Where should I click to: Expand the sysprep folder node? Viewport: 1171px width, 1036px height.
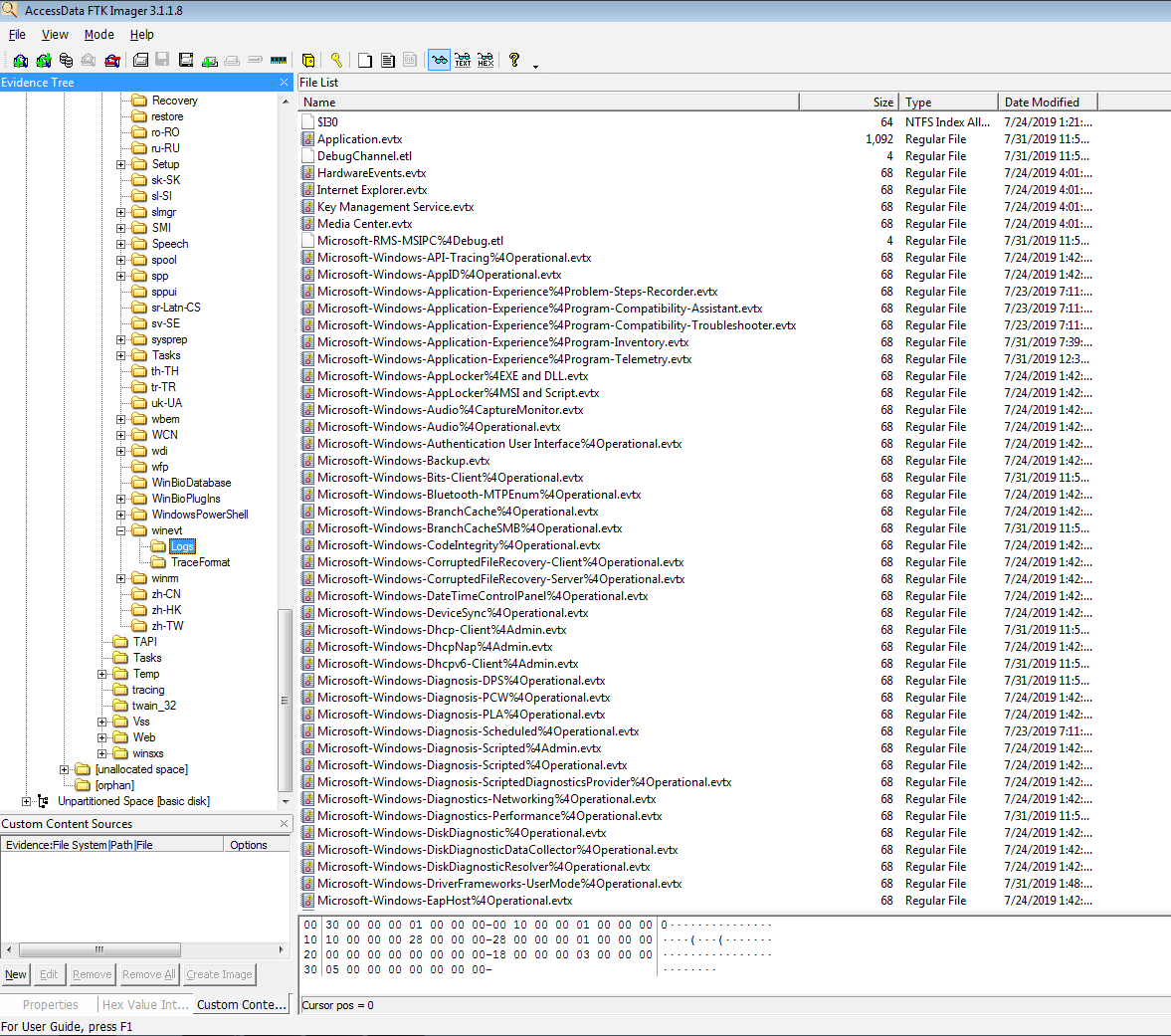[x=121, y=339]
